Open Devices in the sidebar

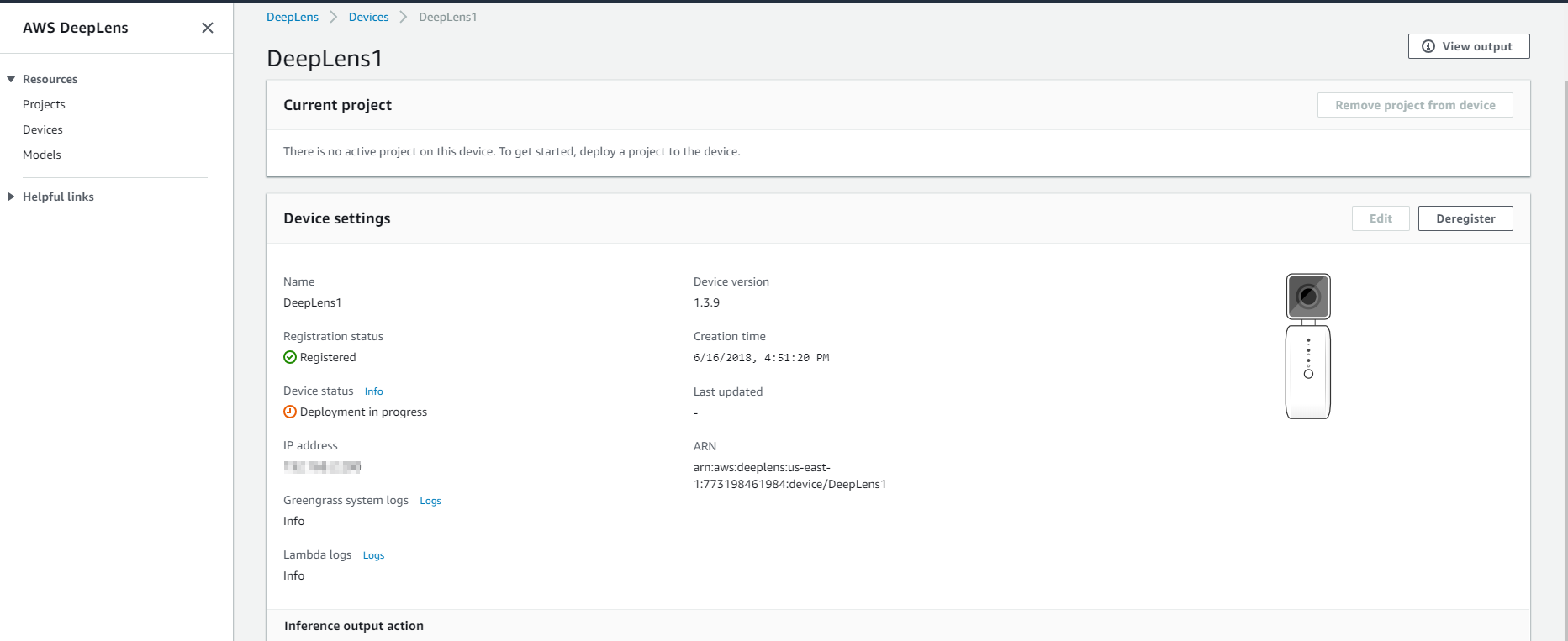pos(43,129)
